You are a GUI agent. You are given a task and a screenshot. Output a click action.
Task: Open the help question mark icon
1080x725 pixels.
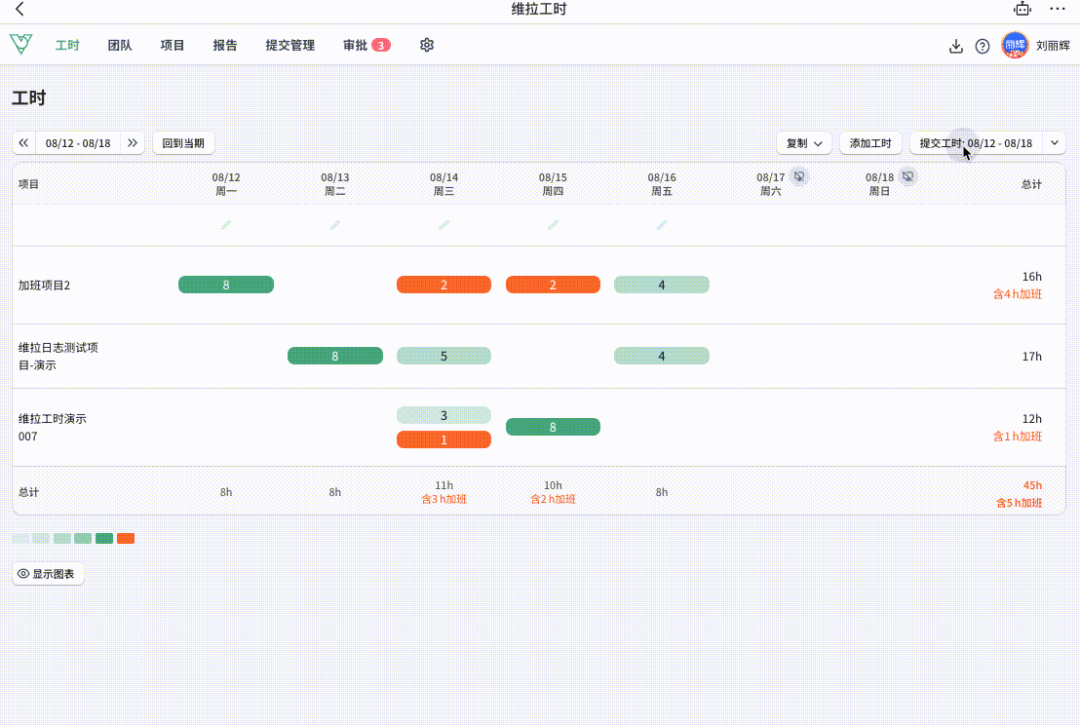982,46
